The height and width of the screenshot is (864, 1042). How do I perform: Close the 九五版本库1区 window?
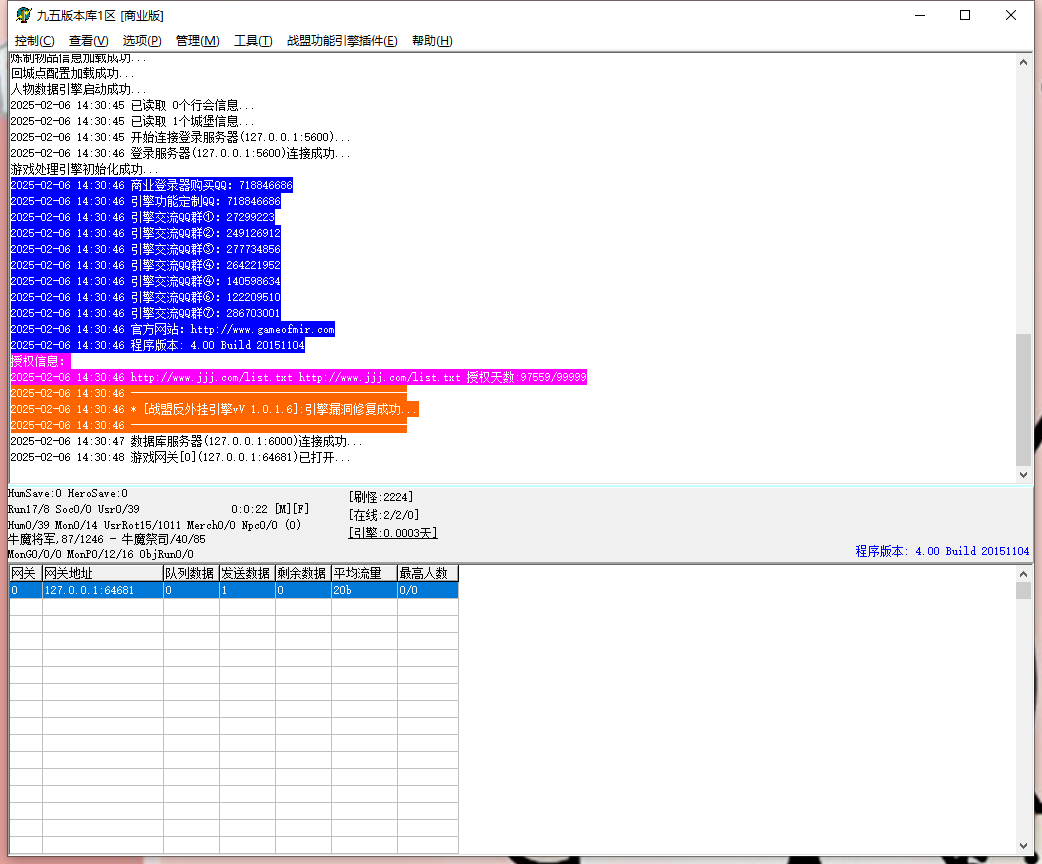[x=1011, y=15]
